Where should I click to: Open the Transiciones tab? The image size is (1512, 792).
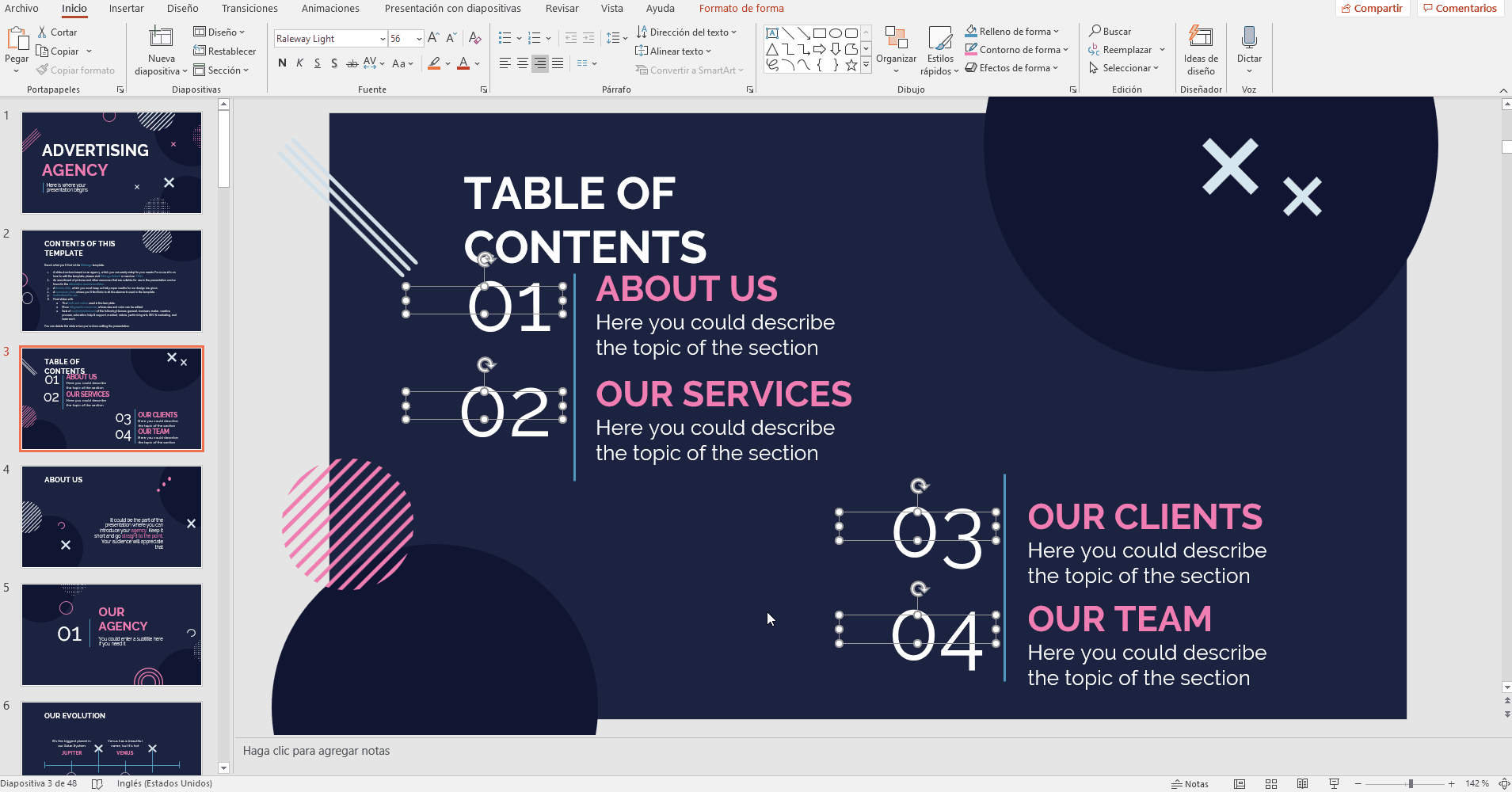coord(249,9)
